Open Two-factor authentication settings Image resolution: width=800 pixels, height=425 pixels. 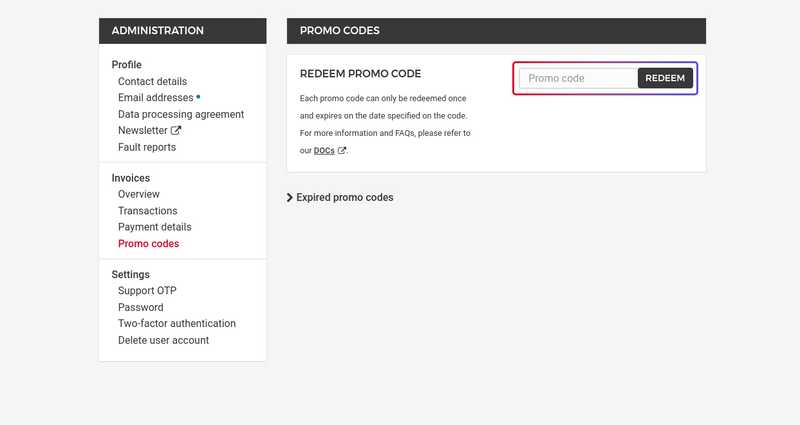(176, 324)
